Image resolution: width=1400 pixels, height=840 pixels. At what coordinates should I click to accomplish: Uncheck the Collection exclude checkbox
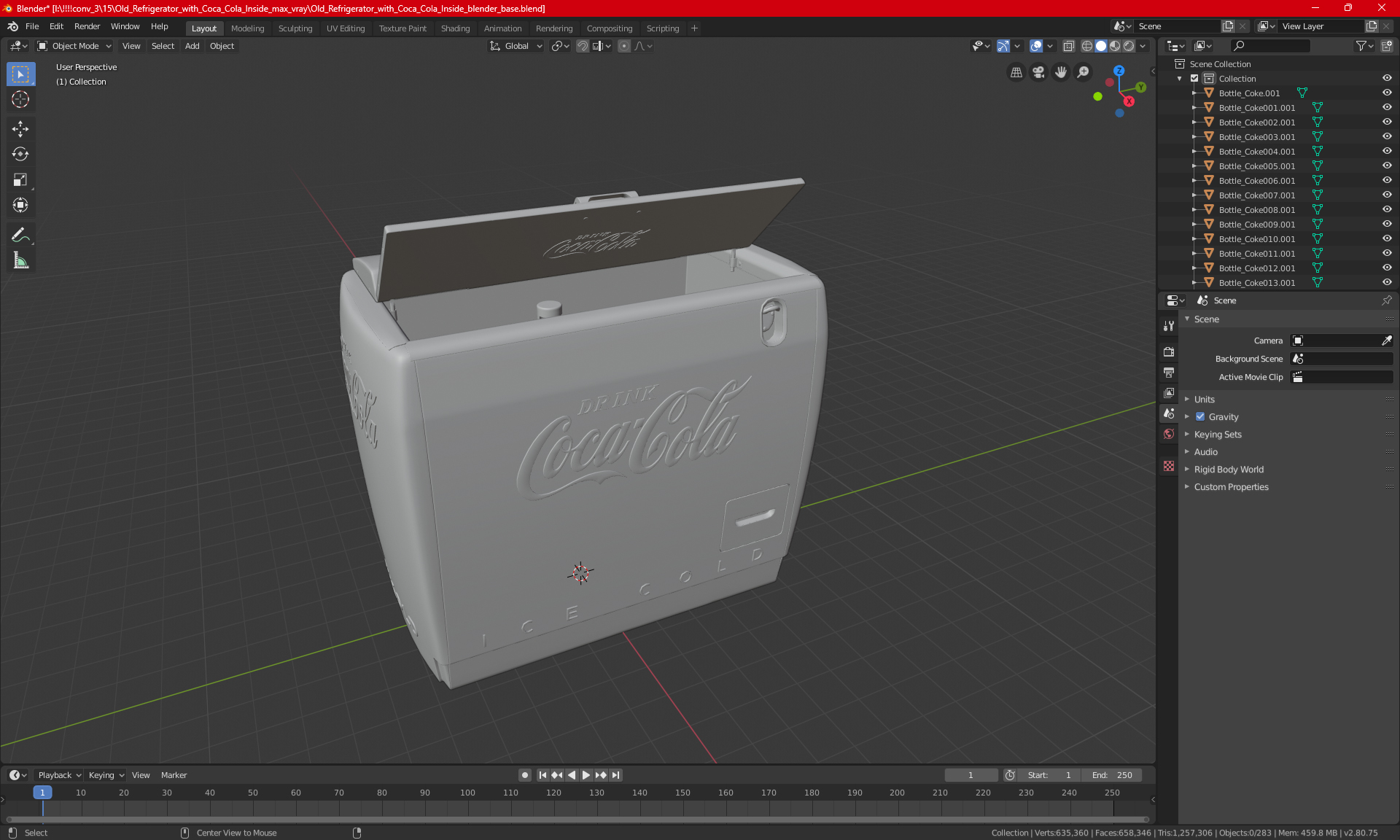(x=1194, y=79)
